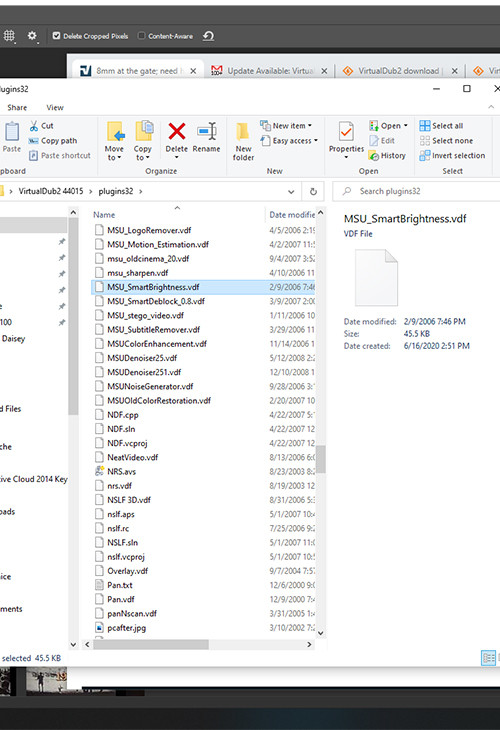This screenshot has height=730, width=500.
Task: Click the Cut scissors icon
Action: pyautogui.click(x=34, y=126)
